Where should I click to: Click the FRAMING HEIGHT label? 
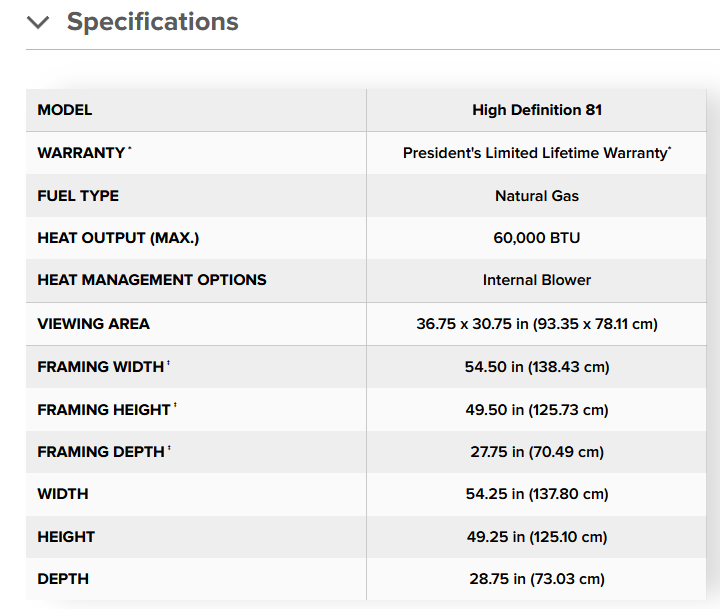click(x=107, y=409)
